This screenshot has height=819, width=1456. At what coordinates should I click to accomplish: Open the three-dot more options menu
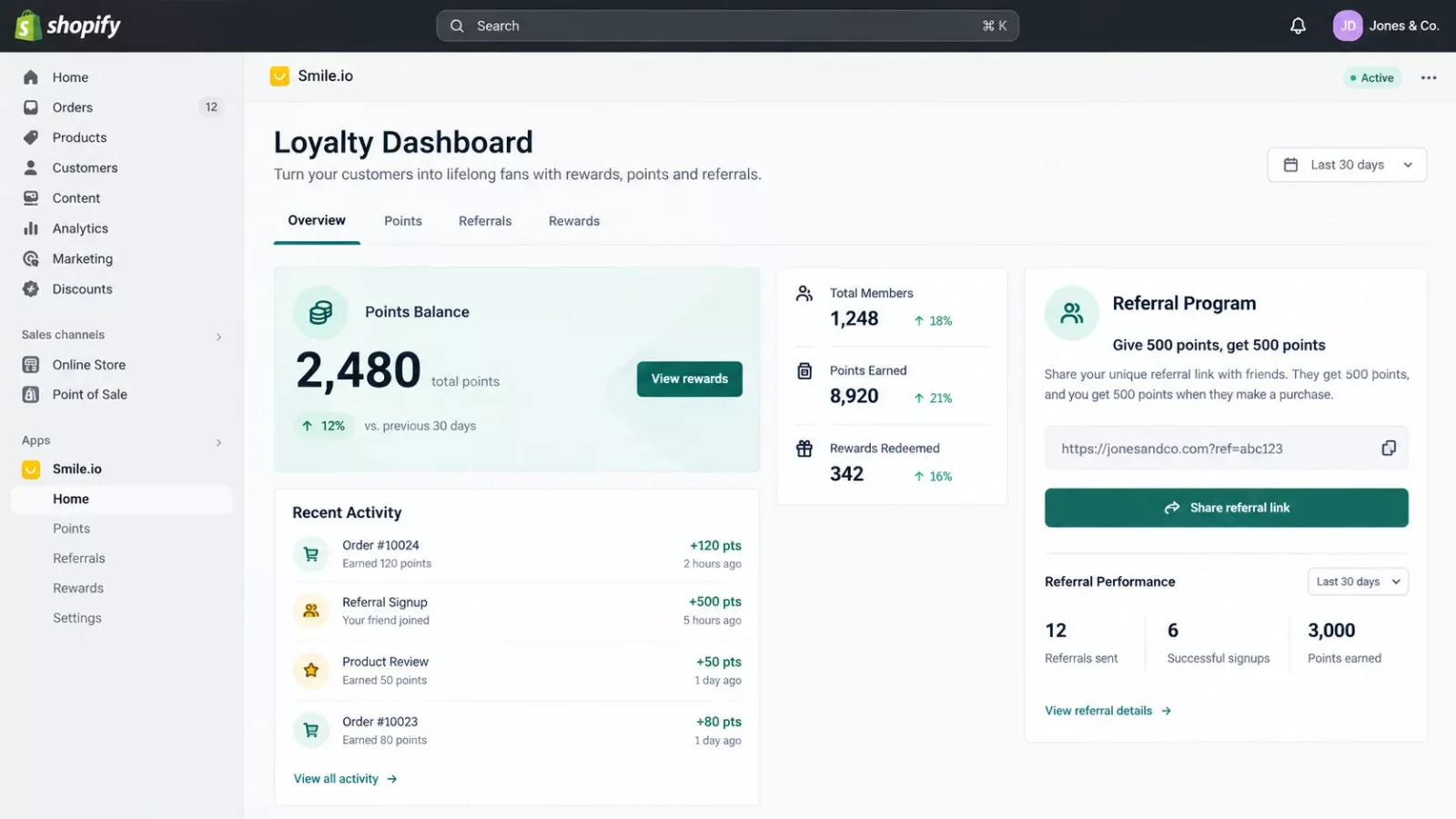[1429, 77]
